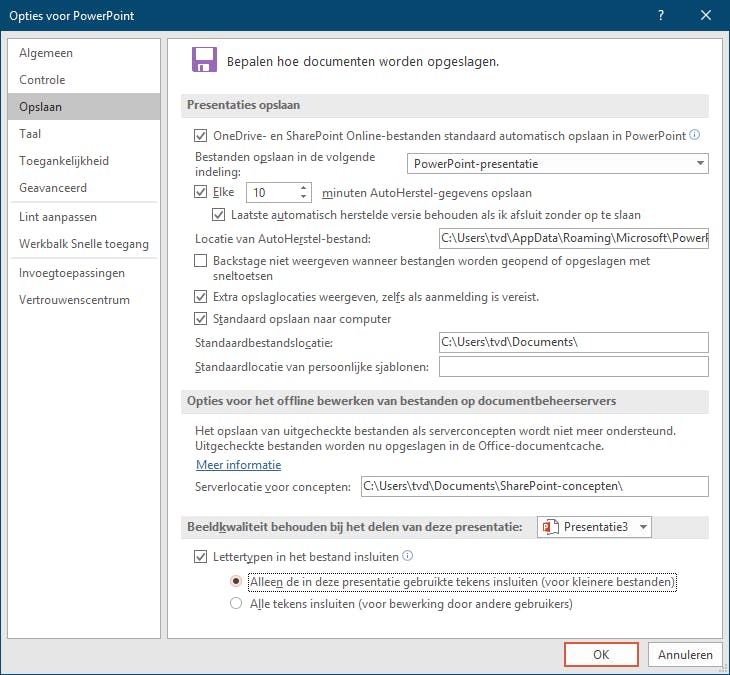The height and width of the screenshot is (675, 730).
Task: Open the Algemeen category
Action: [x=84, y=53]
